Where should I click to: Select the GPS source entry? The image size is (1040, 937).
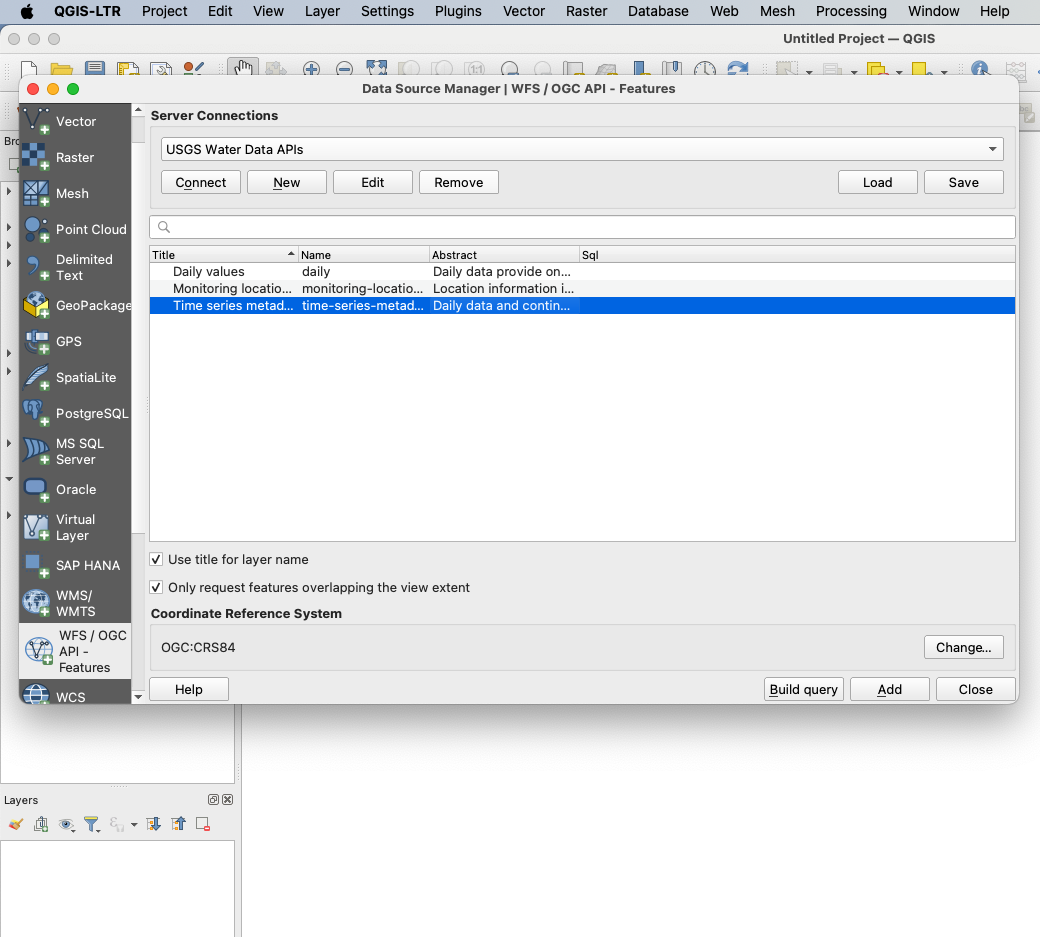[x=75, y=341]
